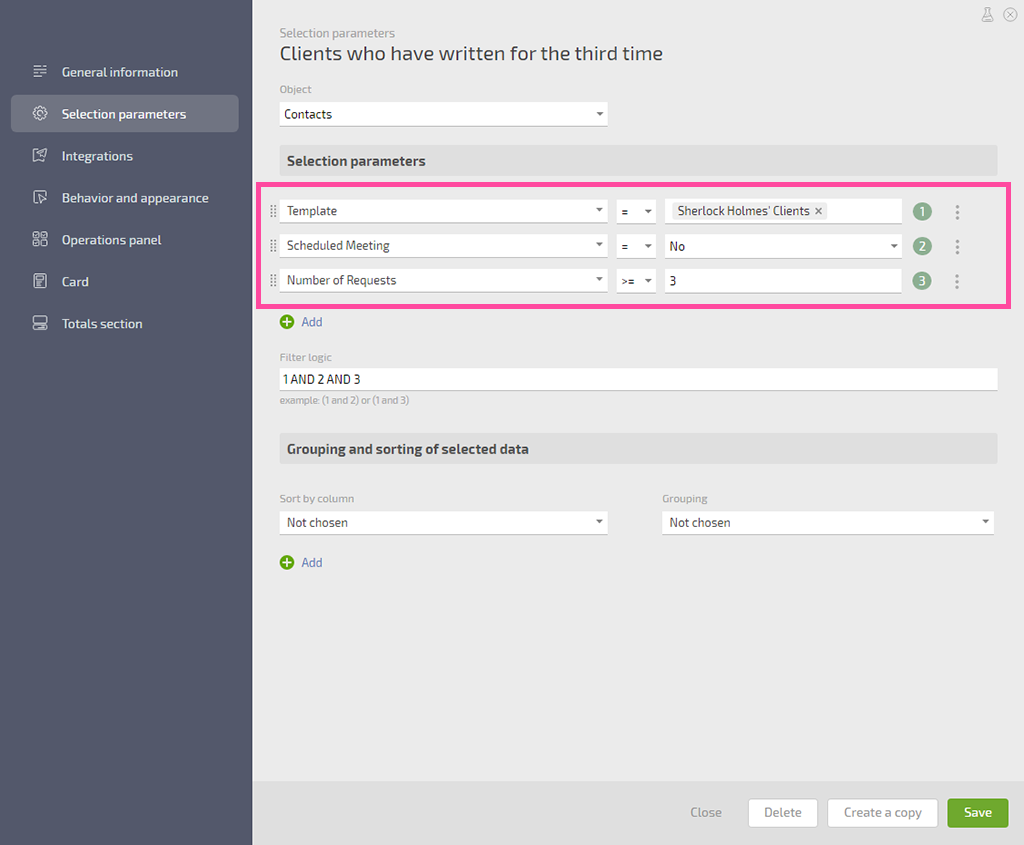Click the Totals section icon
Viewport: 1024px width, 845px height.
40,323
